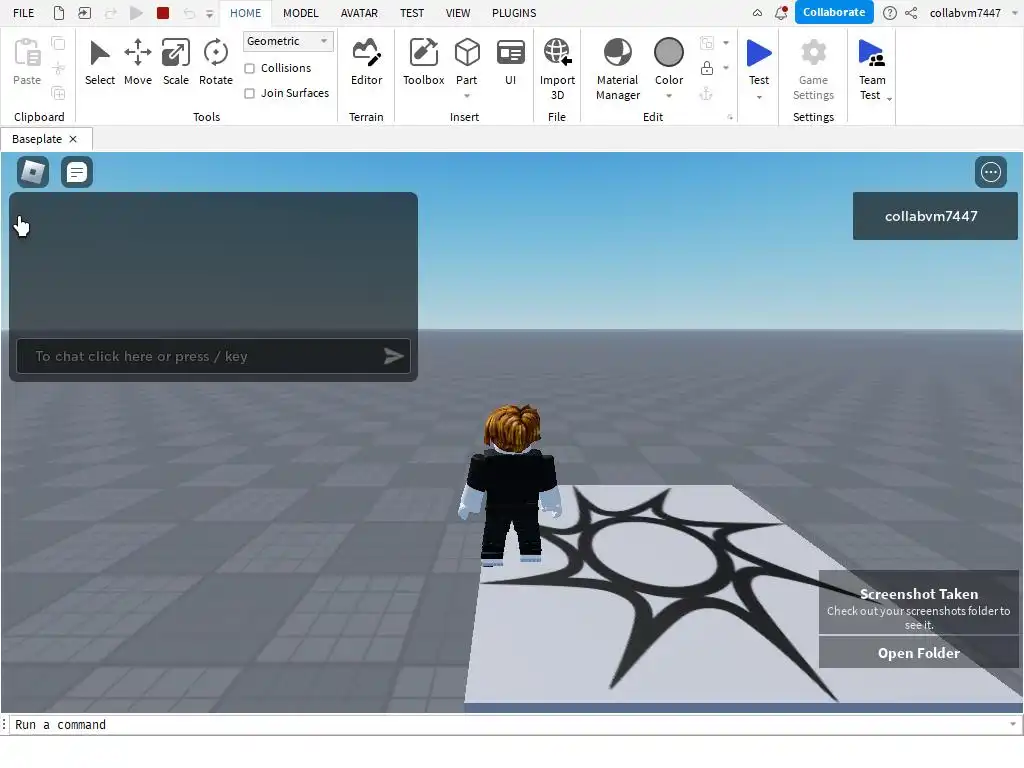Switch to the PLUGINS ribbon tab

pyautogui.click(x=514, y=13)
